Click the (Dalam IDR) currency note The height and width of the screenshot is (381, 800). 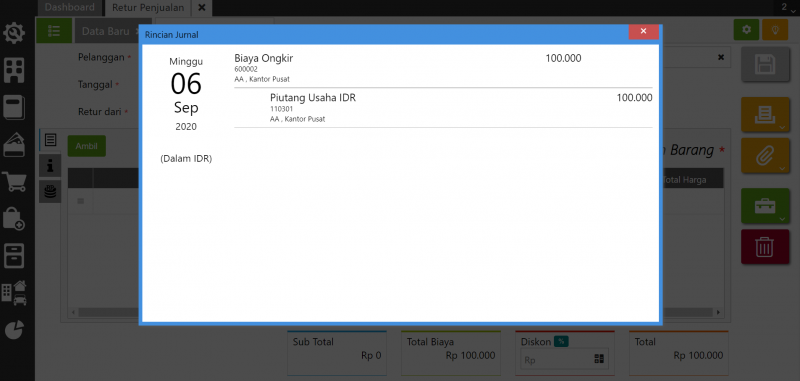[186, 159]
